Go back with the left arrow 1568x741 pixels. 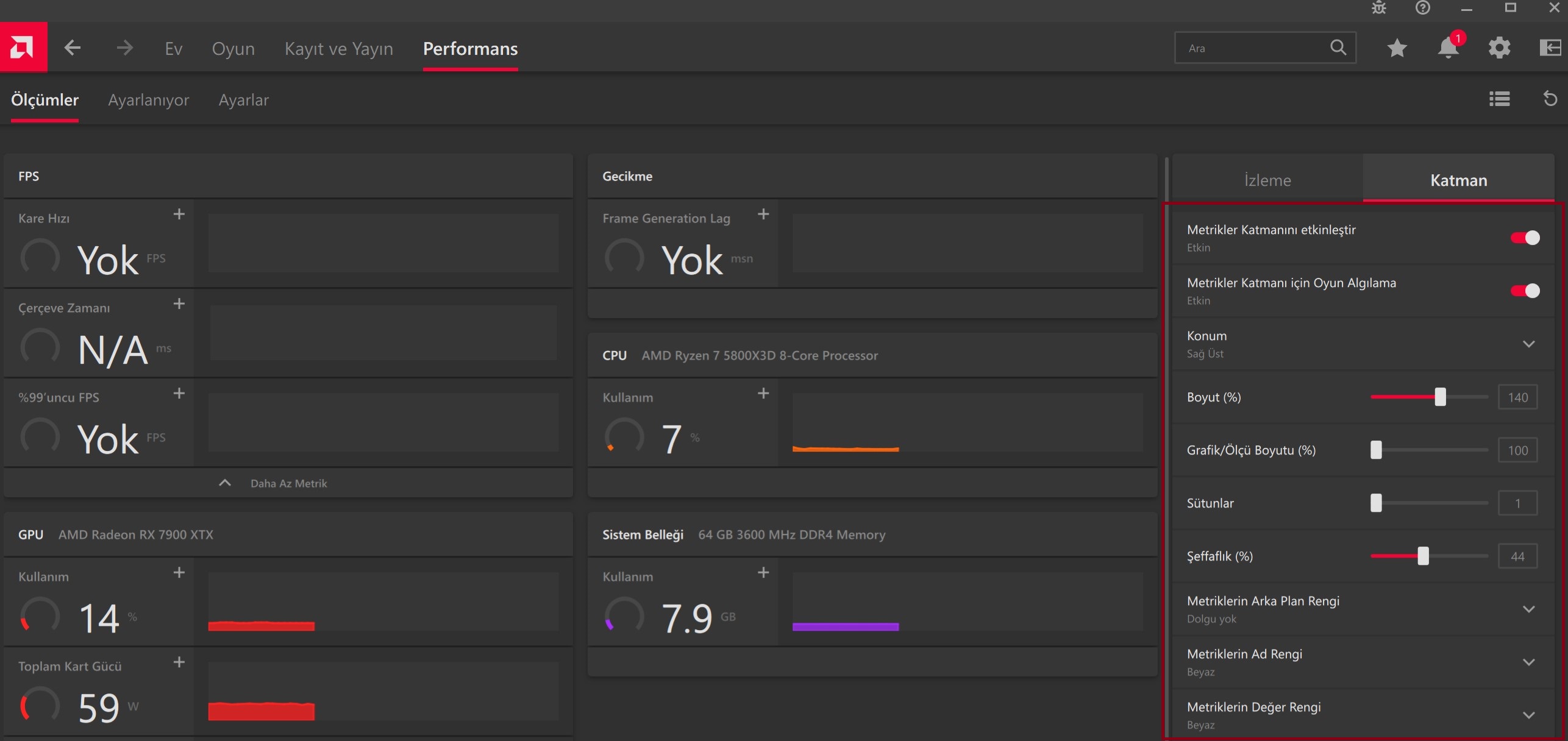(x=73, y=48)
